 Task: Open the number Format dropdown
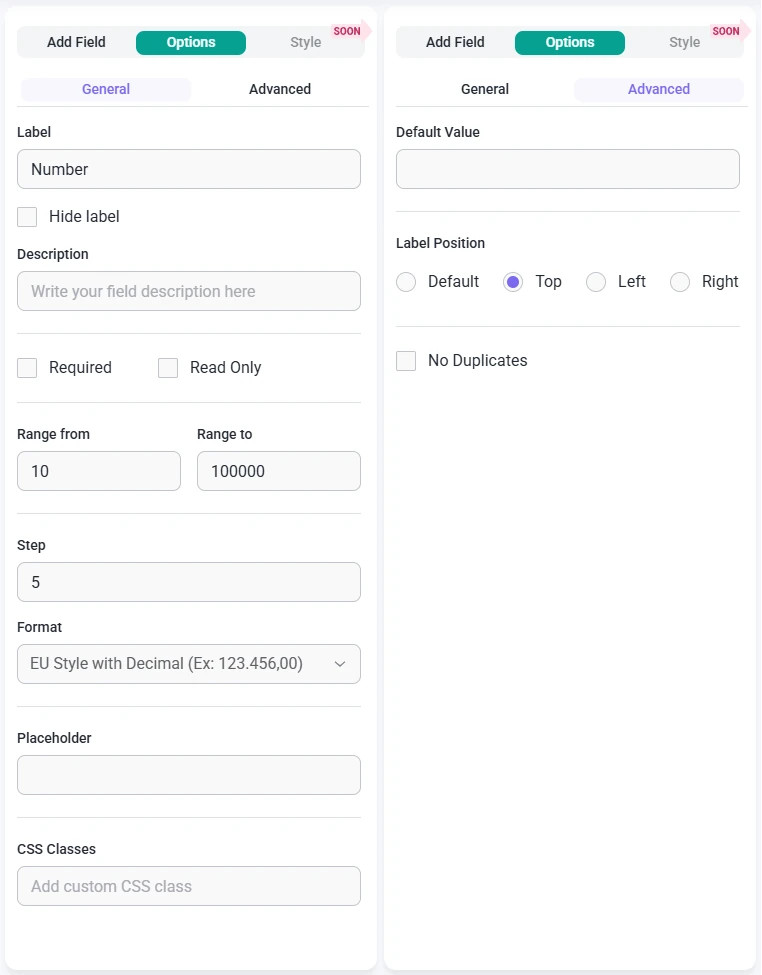[188, 663]
